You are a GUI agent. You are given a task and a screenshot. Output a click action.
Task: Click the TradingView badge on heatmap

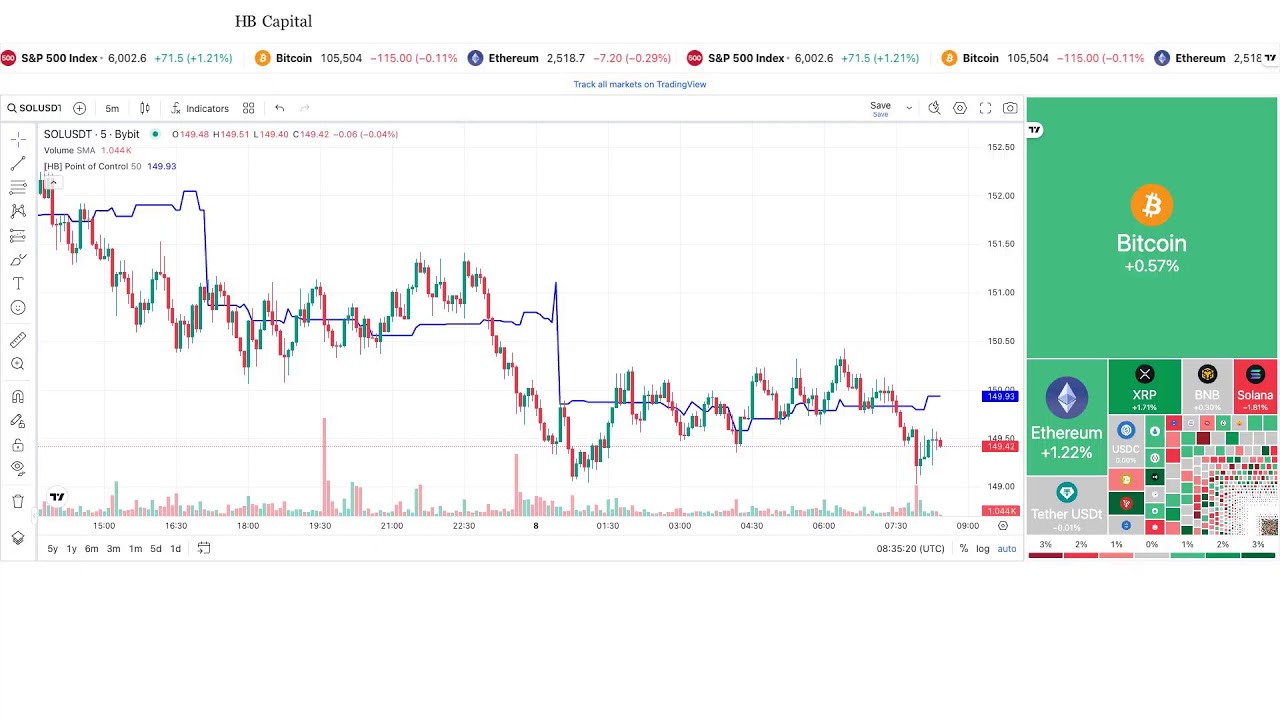[1035, 129]
